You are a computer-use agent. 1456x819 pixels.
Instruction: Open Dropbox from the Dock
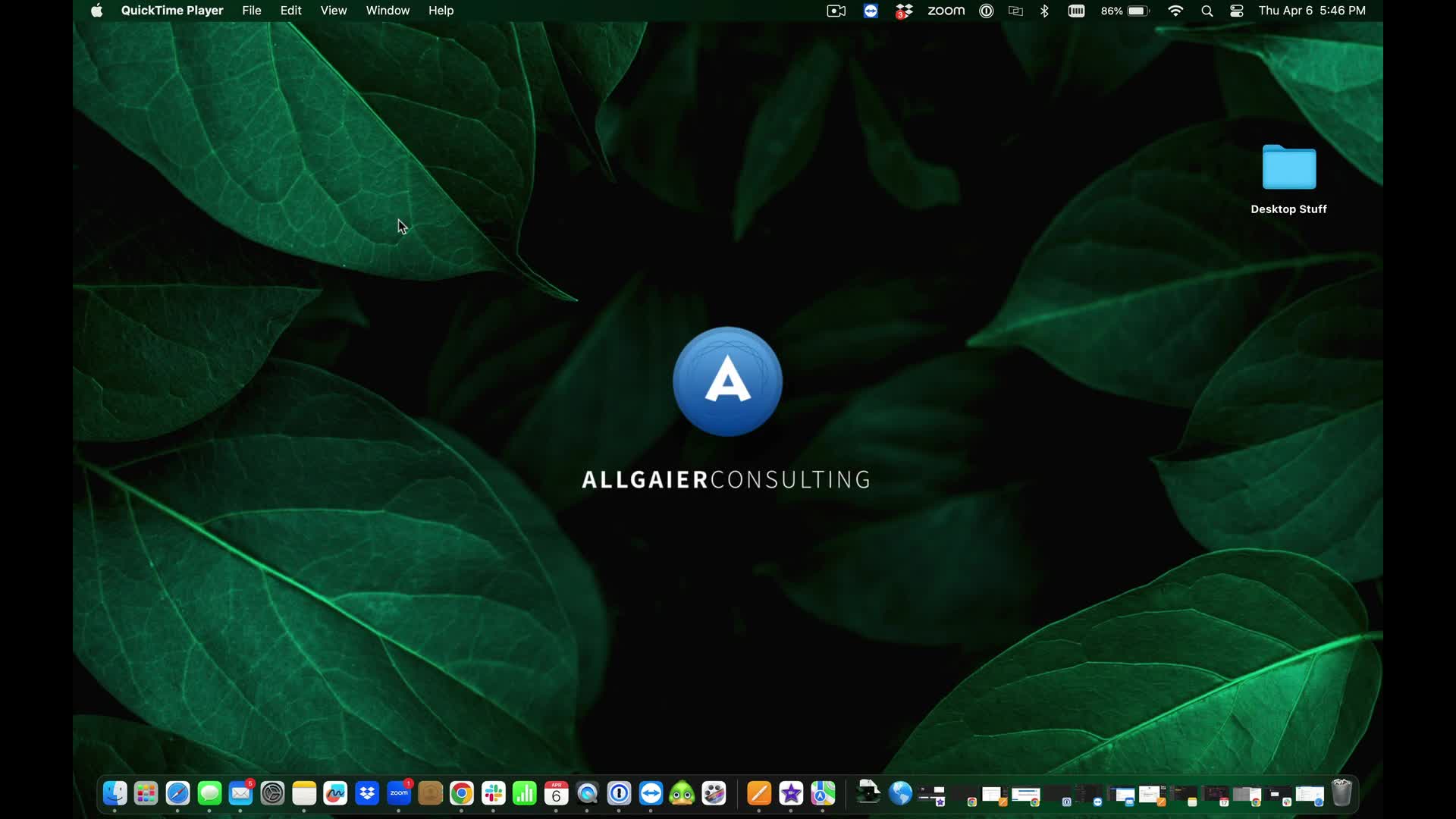pyautogui.click(x=367, y=793)
